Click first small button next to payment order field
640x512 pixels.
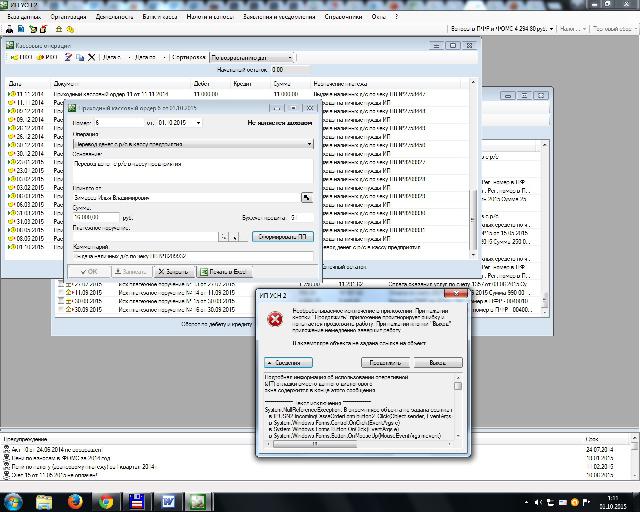[223, 237]
